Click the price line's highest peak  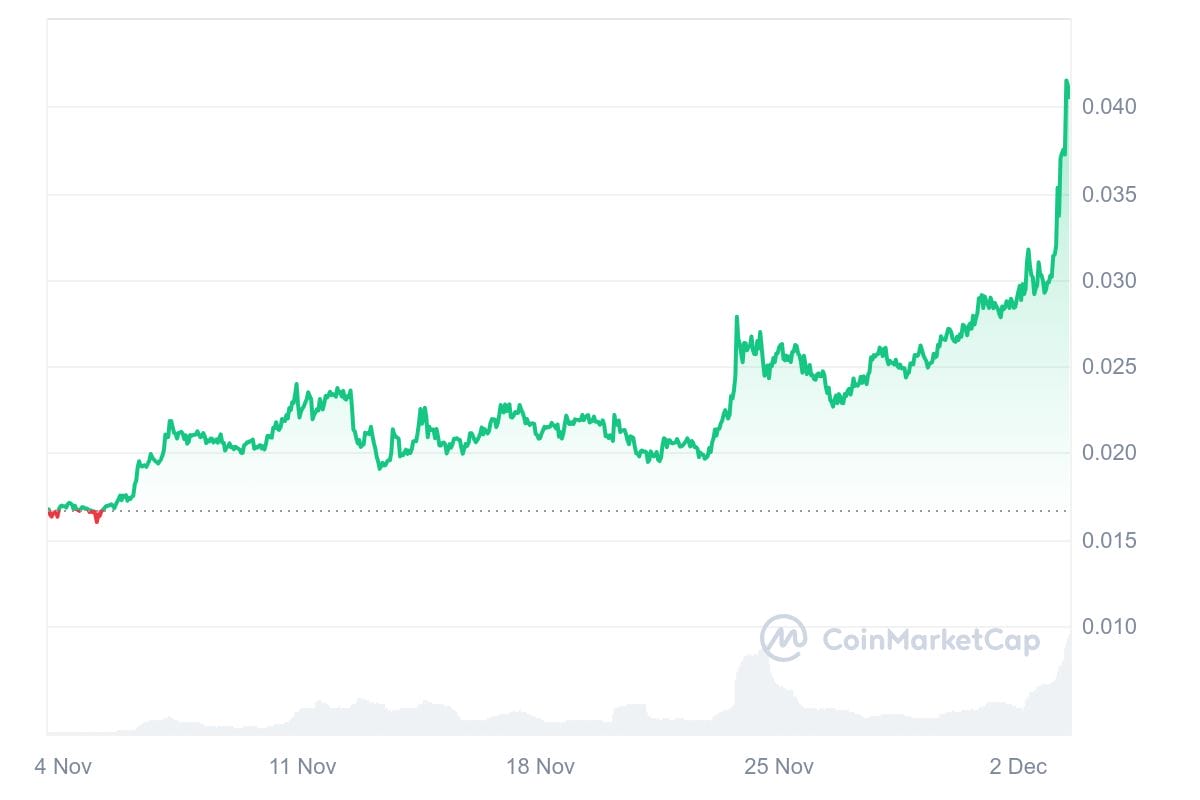click(x=1067, y=81)
